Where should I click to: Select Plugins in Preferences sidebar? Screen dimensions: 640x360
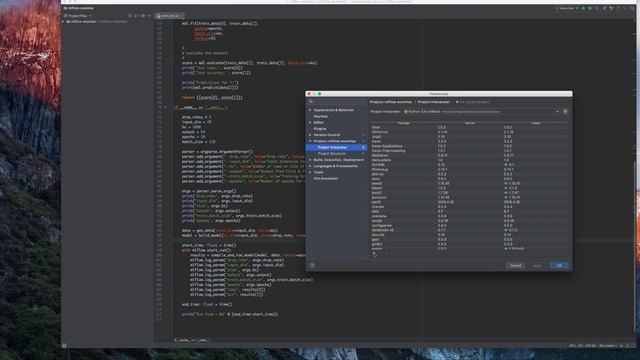320,129
